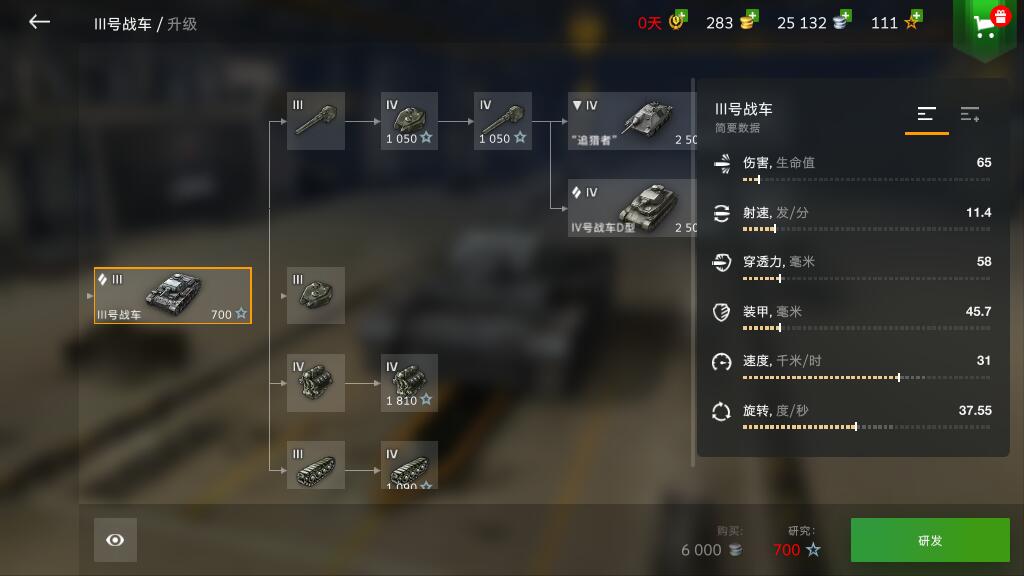Select the tier IV turret costing 1 050
This screenshot has width=1024, height=576.
click(409, 121)
